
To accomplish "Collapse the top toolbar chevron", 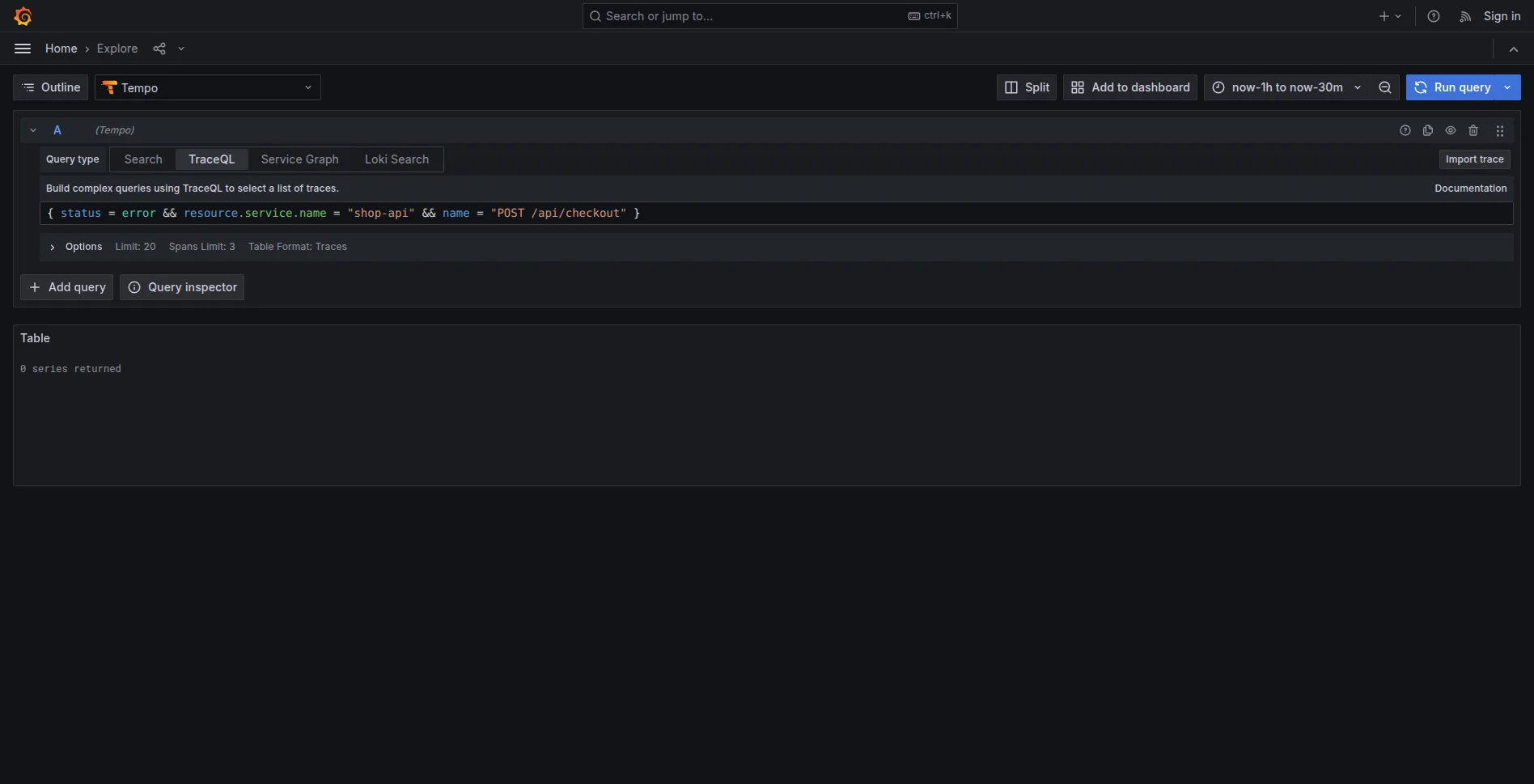I will [1514, 49].
